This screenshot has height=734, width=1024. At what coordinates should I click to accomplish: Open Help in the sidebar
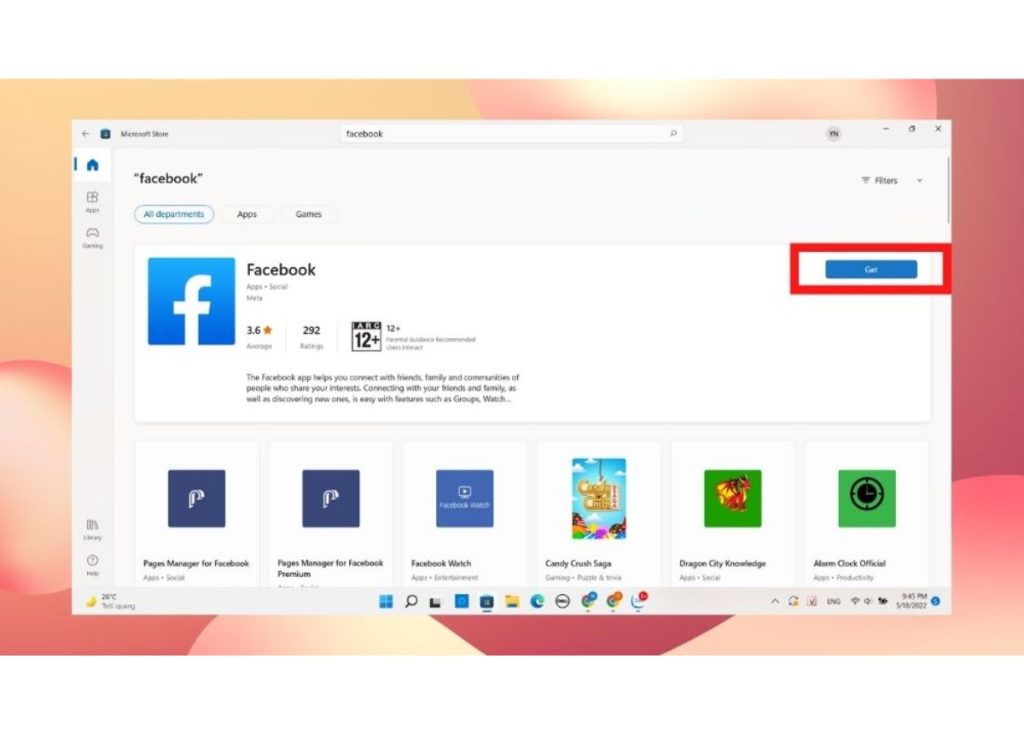[93, 565]
